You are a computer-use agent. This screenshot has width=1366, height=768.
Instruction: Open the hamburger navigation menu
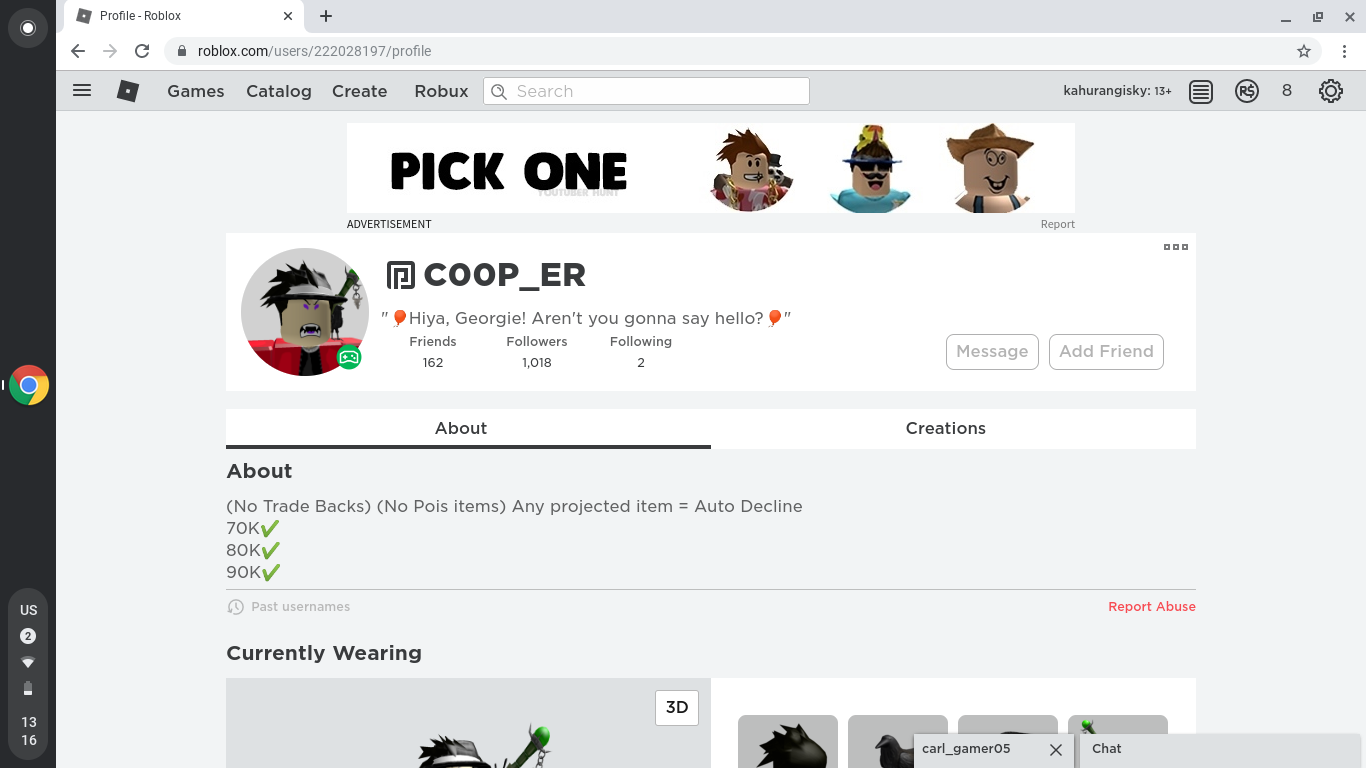82,91
